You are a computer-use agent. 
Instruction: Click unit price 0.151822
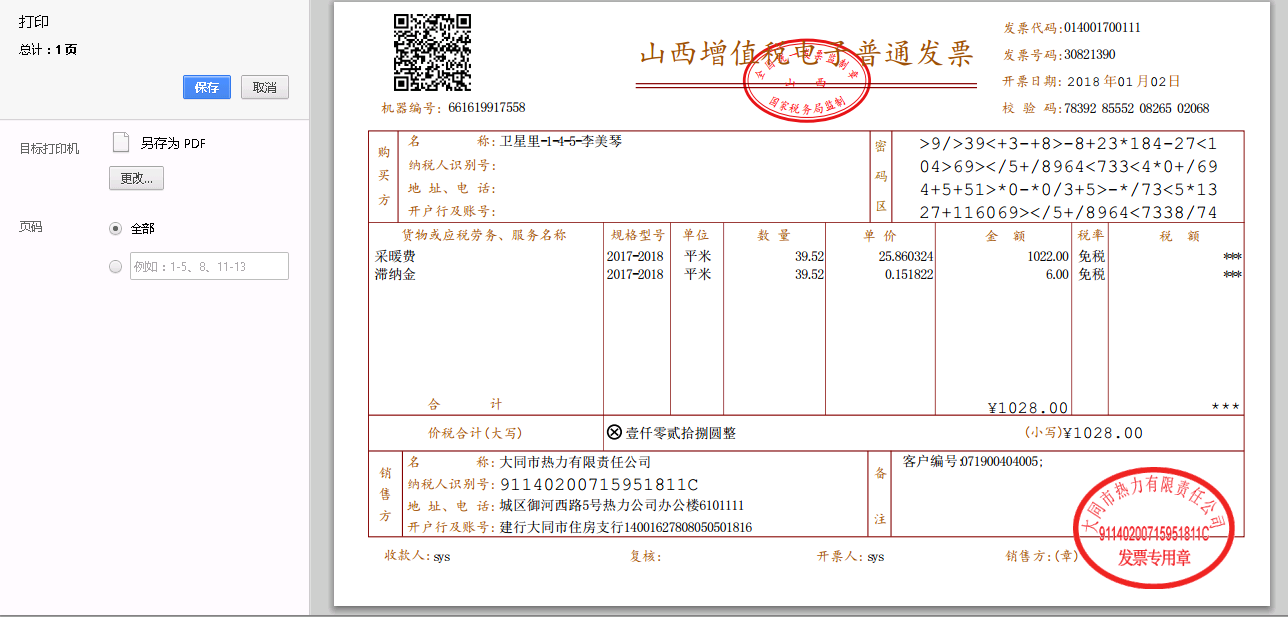coord(909,274)
